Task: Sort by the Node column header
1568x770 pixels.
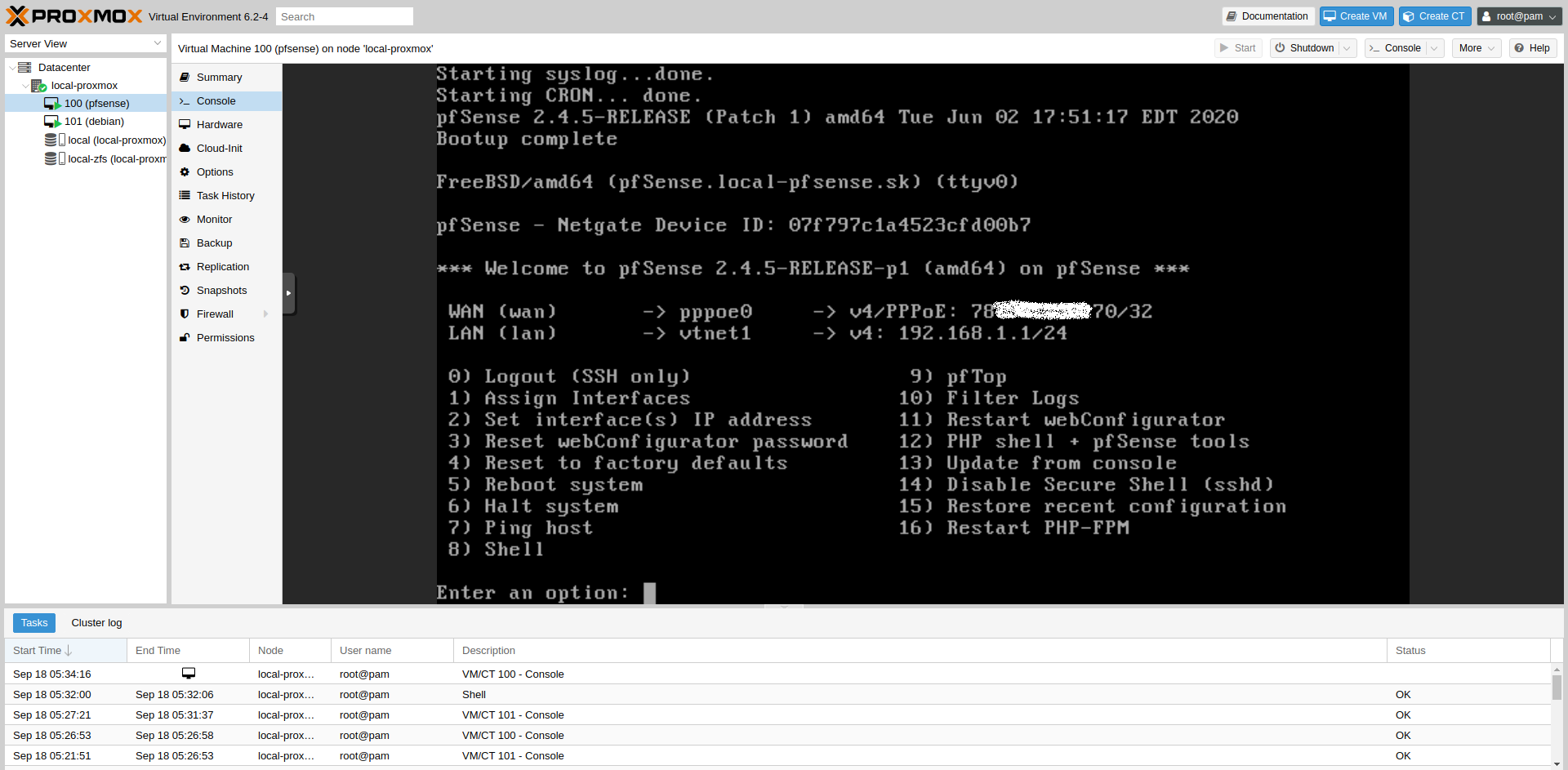Action: tap(290, 651)
